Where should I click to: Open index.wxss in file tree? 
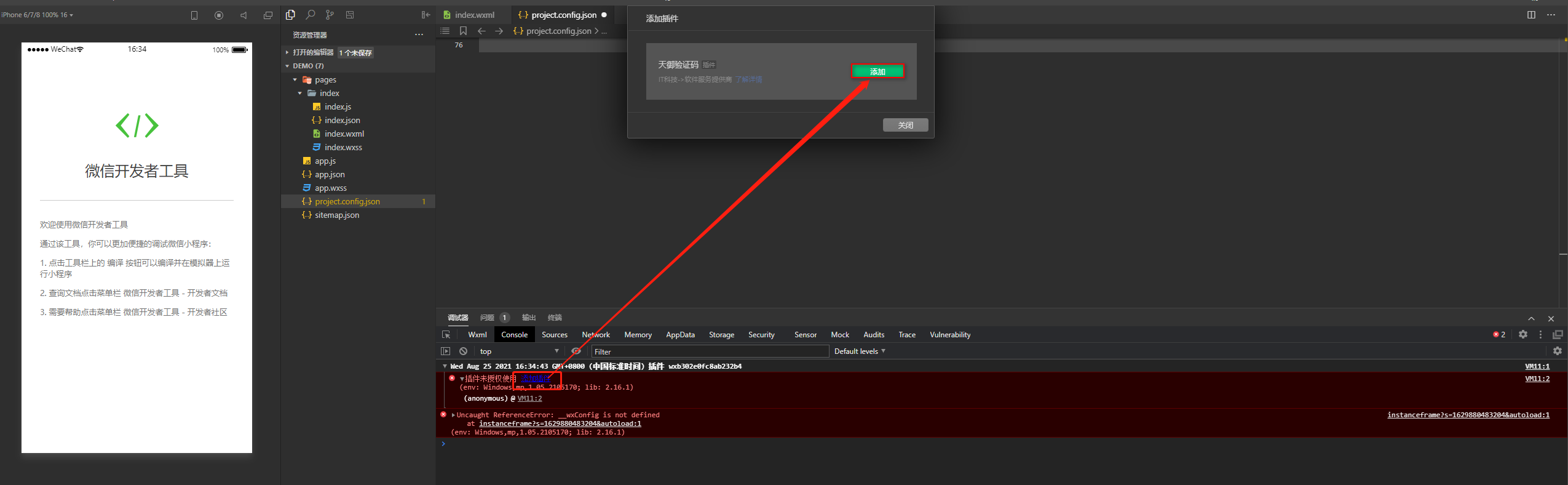[343, 147]
